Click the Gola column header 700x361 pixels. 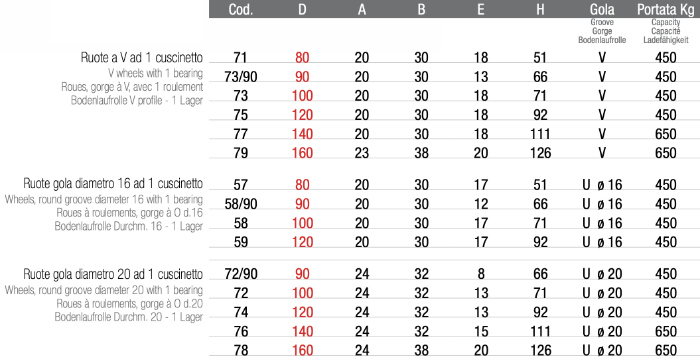pyautogui.click(x=602, y=9)
